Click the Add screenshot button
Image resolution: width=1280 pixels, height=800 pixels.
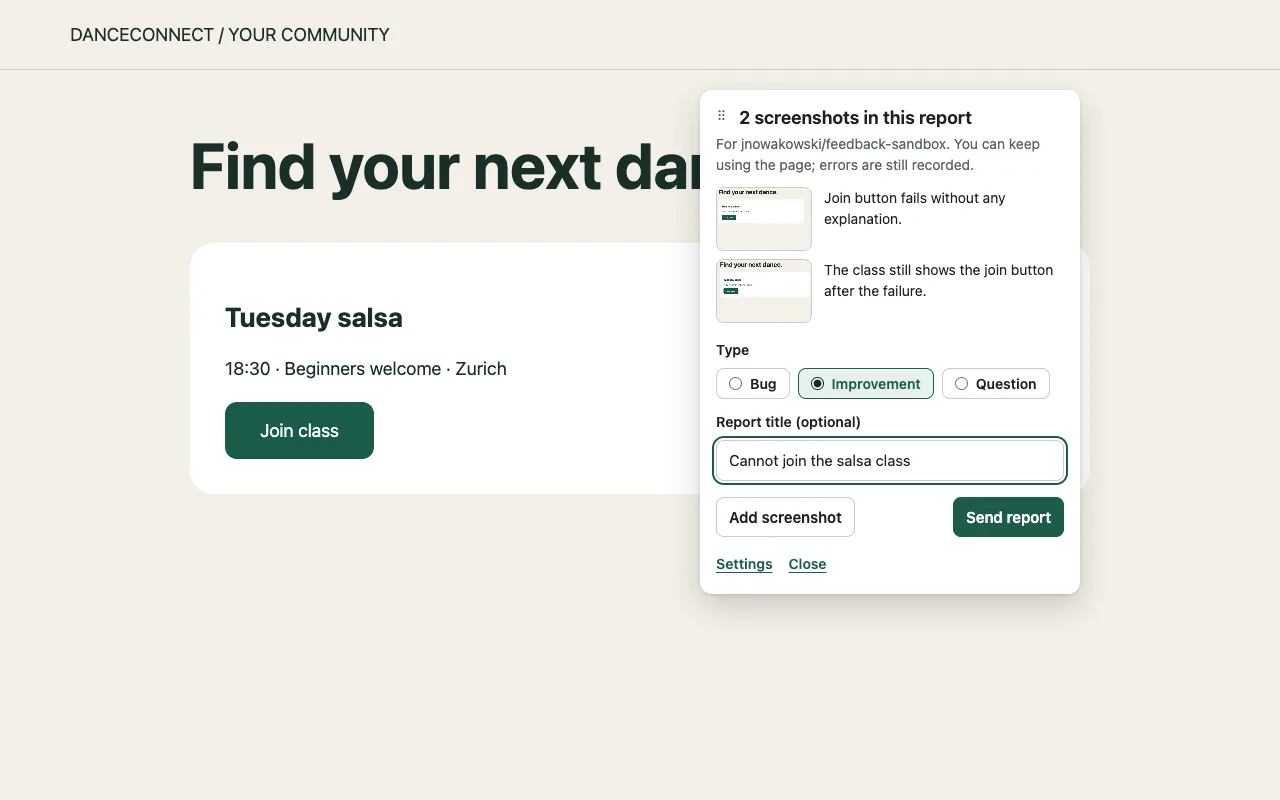click(x=785, y=517)
